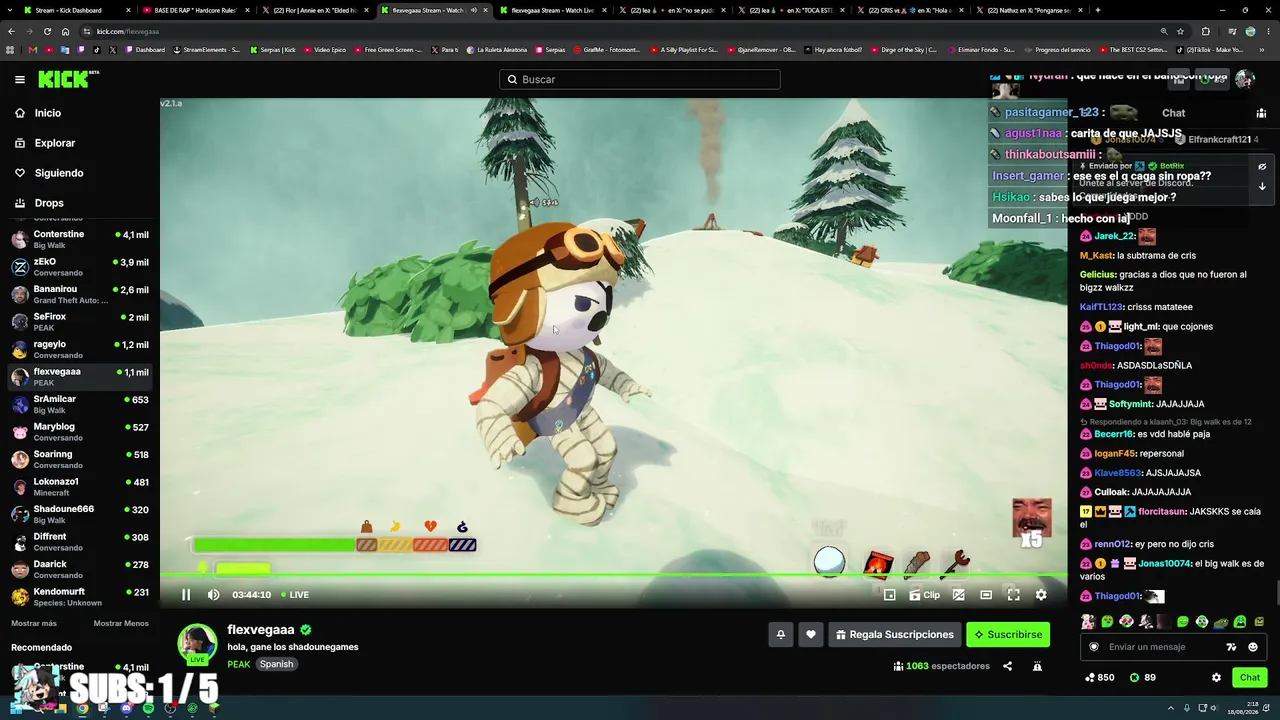Open the PEAK category link
This screenshot has width=1280, height=720.
tap(239, 664)
